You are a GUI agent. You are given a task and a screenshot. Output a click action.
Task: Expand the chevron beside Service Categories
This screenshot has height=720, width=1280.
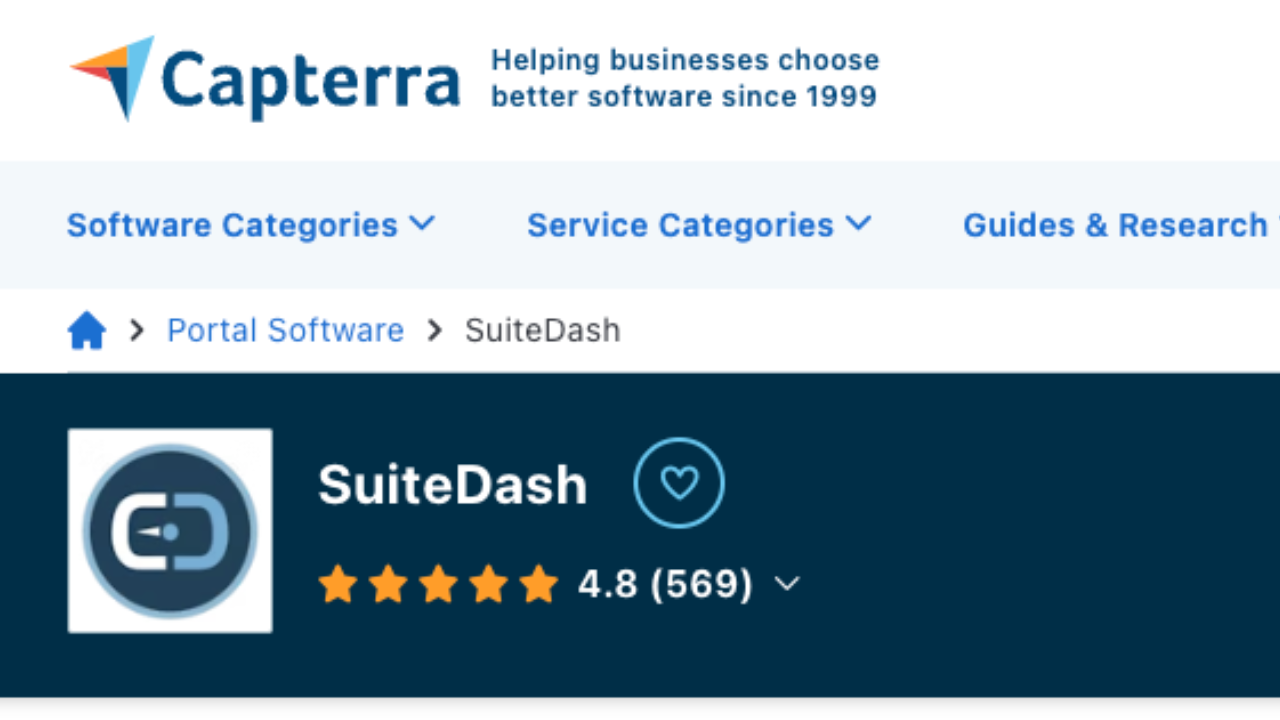pos(858,223)
